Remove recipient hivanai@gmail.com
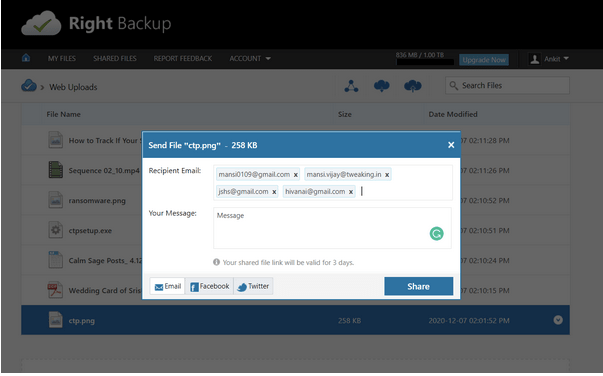This screenshot has width=603, height=376. [351, 192]
